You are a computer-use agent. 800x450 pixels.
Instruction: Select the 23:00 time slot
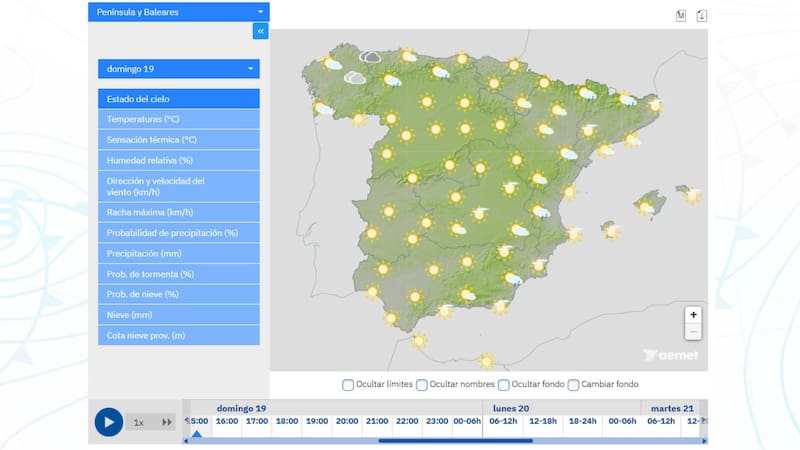coord(437,421)
